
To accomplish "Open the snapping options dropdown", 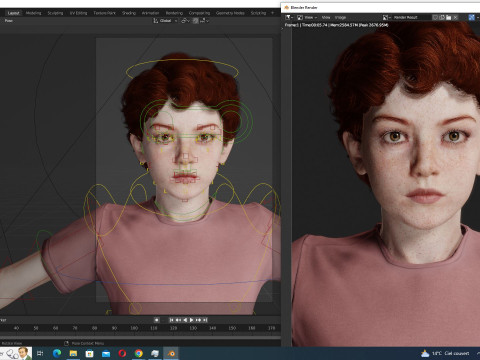I will 205,21.
